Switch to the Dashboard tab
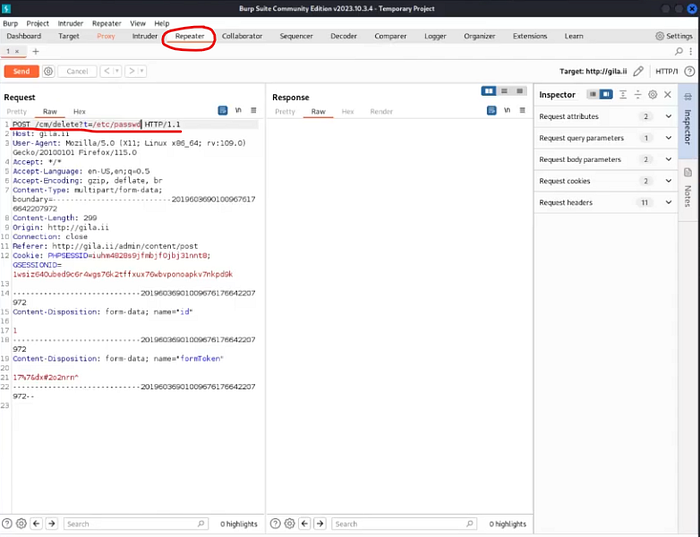700x537 pixels. pos(24,36)
